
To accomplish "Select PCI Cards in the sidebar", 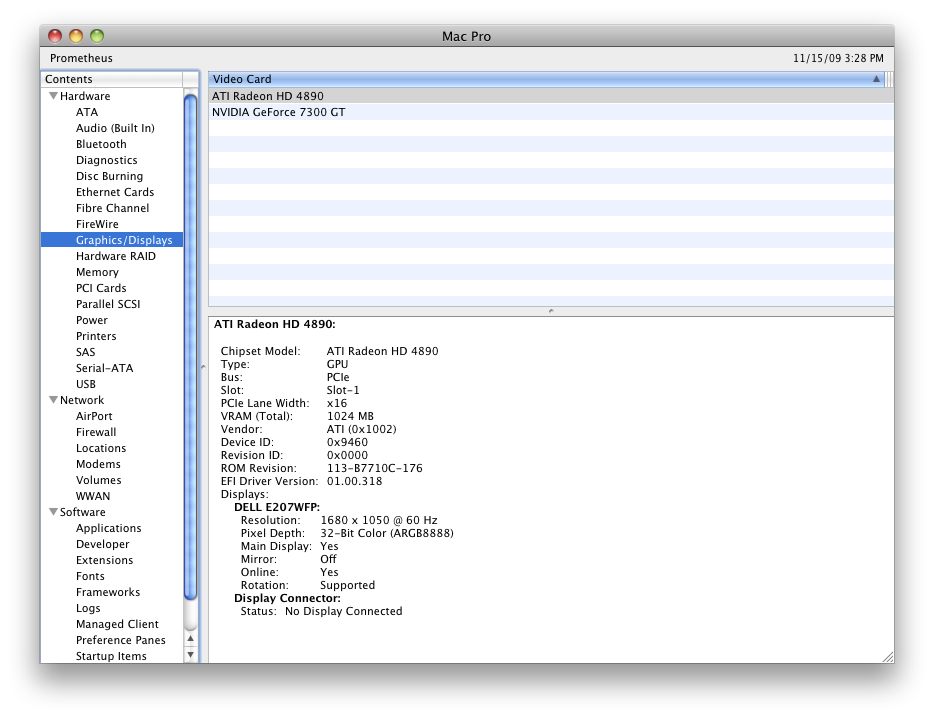I will pyautogui.click(x=101, y=288).
